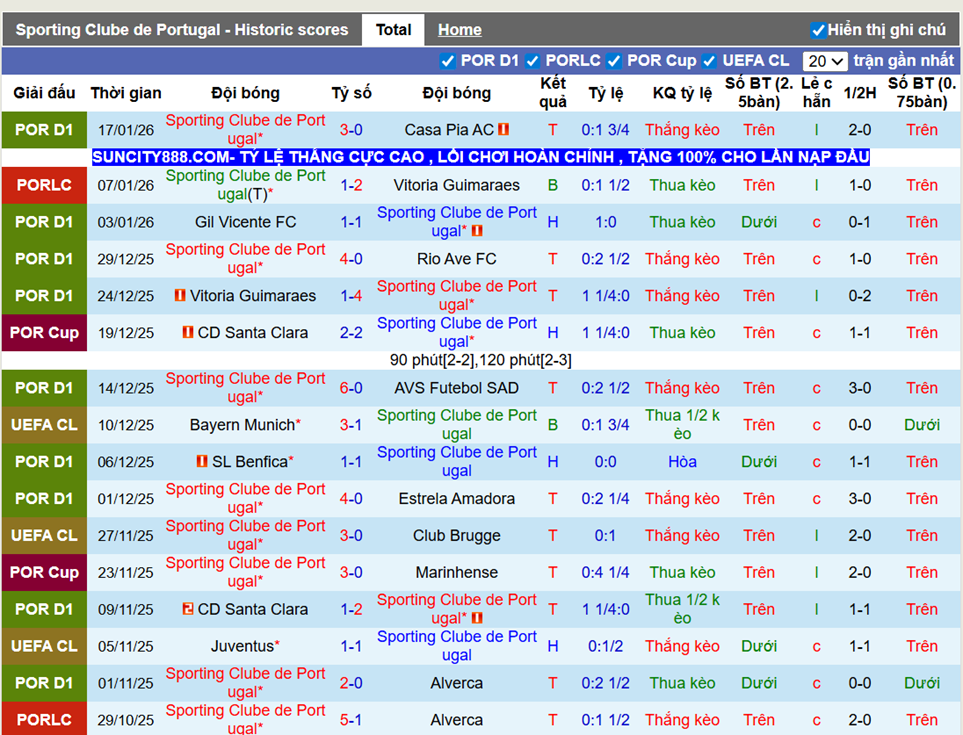
Task: Click Estrela Amadora team name
Action: coord(456,498)
